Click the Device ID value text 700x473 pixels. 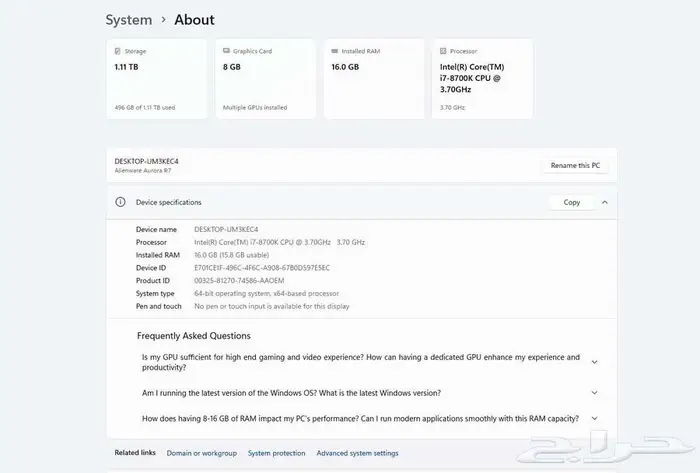(x=262, y=268)
